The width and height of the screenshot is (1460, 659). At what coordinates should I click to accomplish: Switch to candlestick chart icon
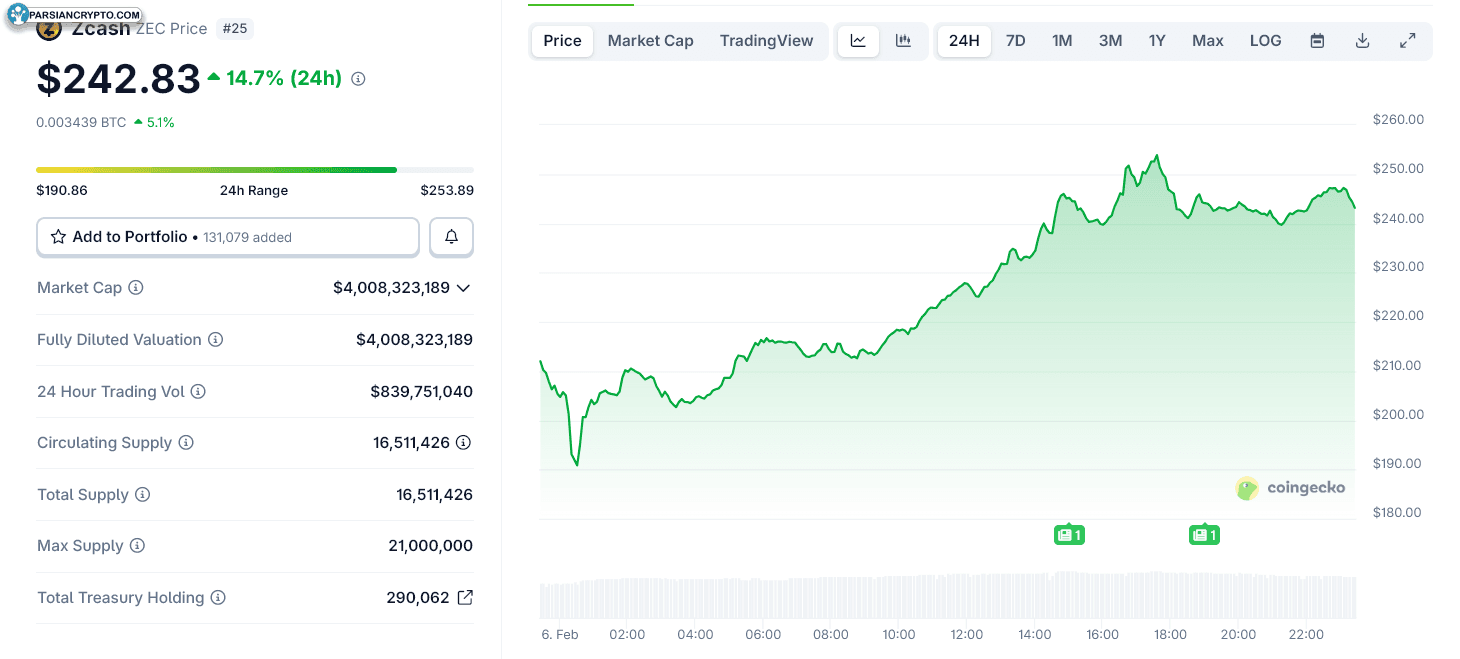(903, 41)
